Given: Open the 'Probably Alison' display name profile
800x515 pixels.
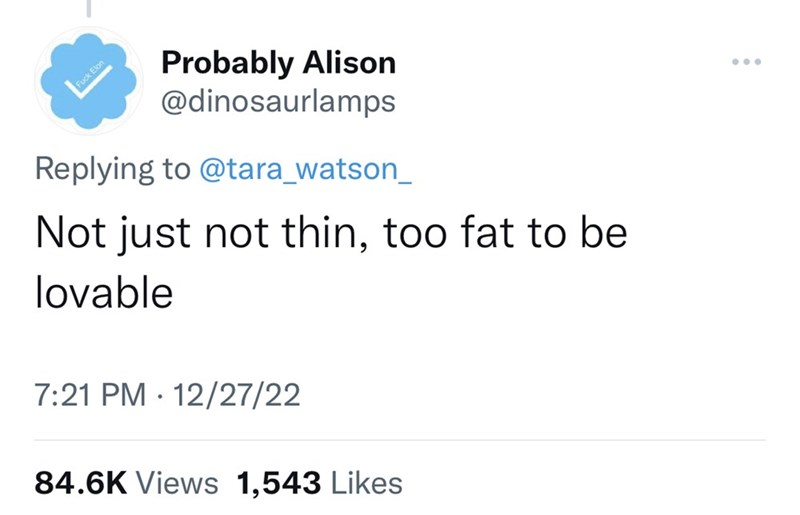Looking at the screenshot, I should (279, 63).
